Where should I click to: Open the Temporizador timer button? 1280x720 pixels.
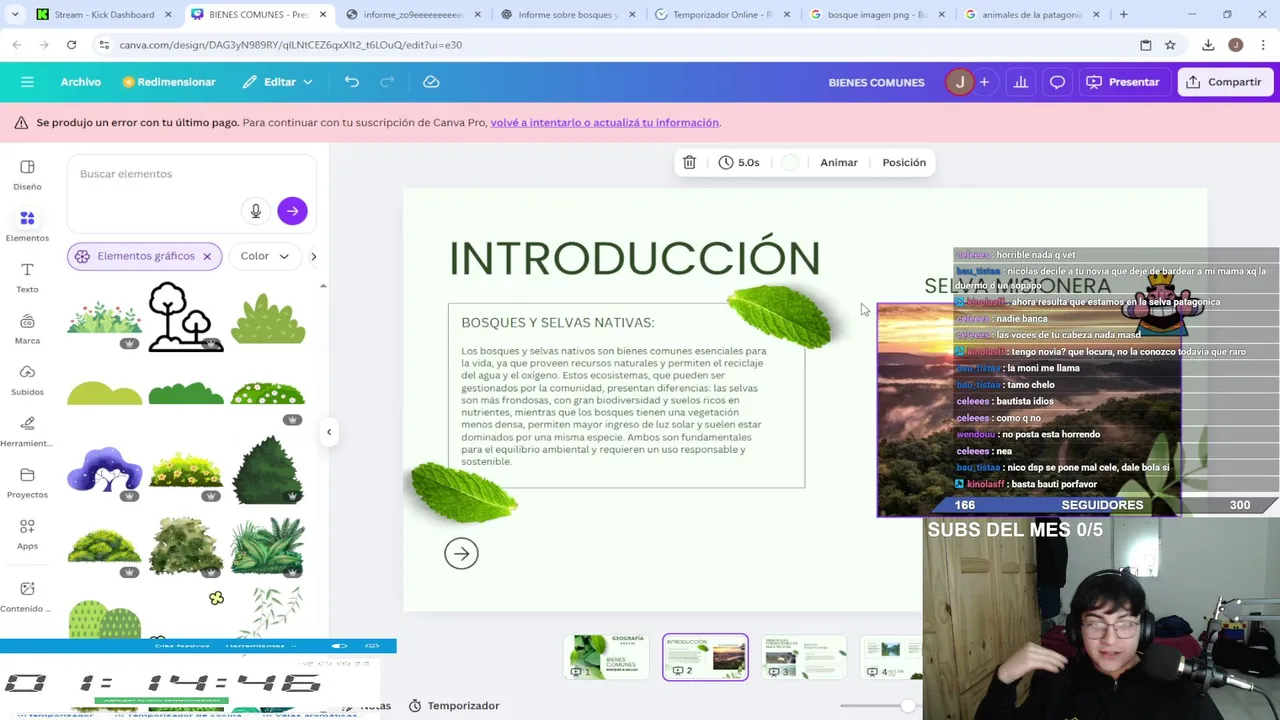[x=454, y=706]
